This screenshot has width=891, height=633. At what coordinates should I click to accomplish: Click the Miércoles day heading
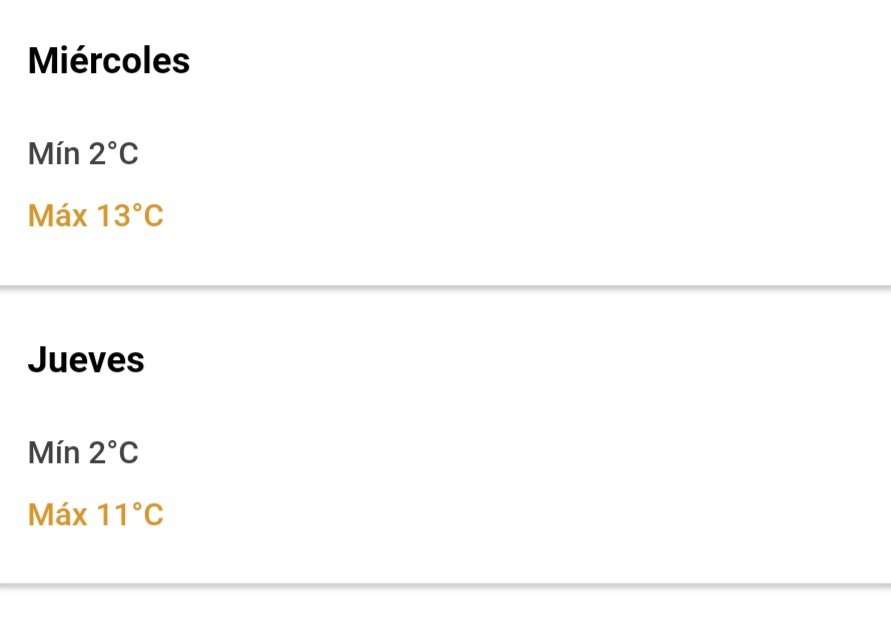[108, 61]
